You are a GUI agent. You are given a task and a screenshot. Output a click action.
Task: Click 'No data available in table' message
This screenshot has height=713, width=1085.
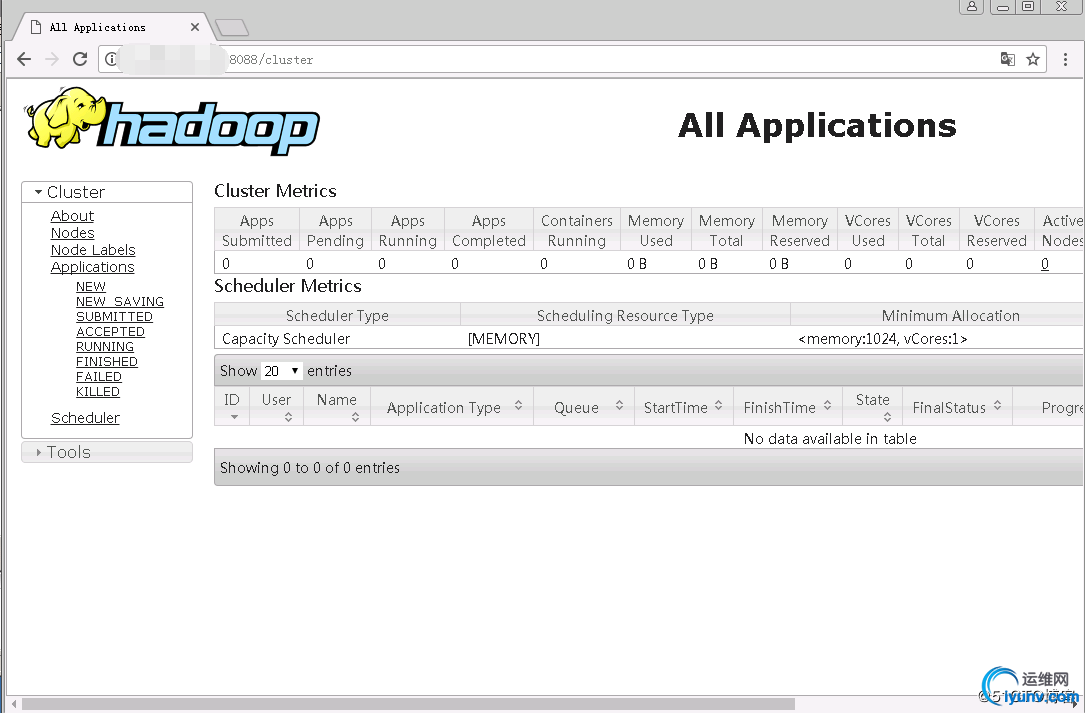click(830, 439)
